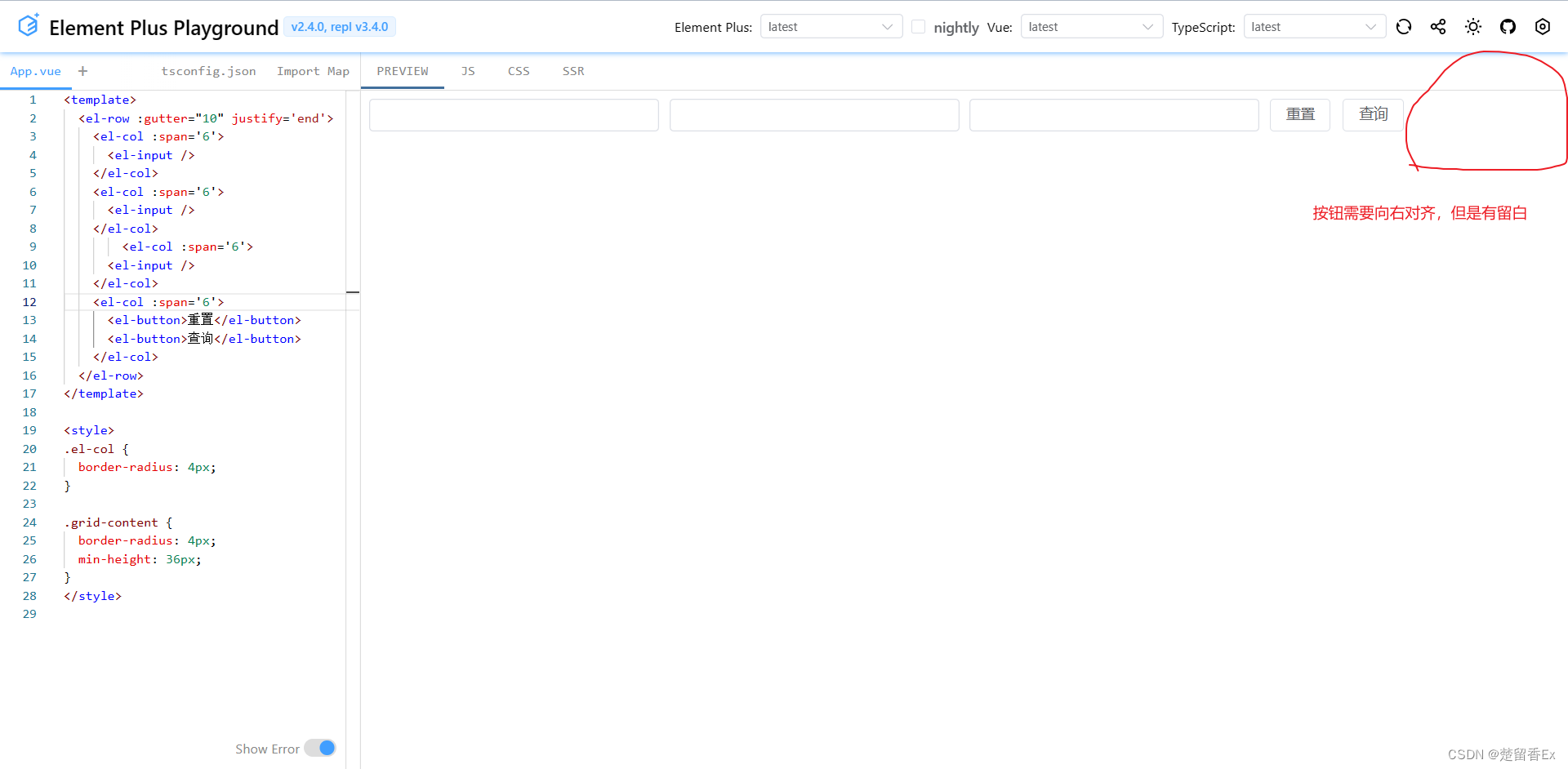Click the el-button 重置 code line
Image resolution: width=1568 pixels, height=769 pixels.
click(204, 320)
